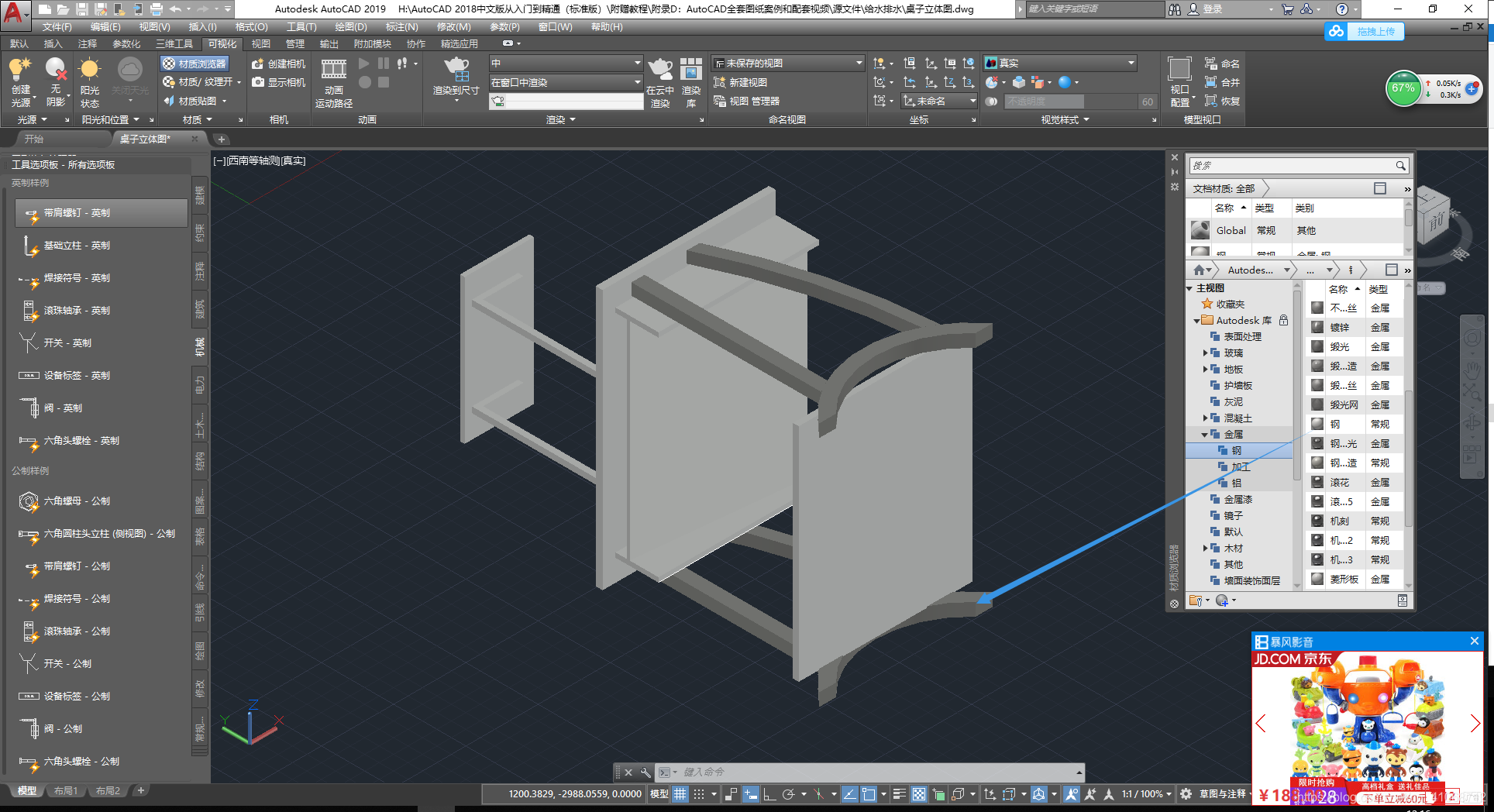Viewport: 1494px width, 812px height.
Task: Open the 视图(V) menu
Action: tap(154, 27)
